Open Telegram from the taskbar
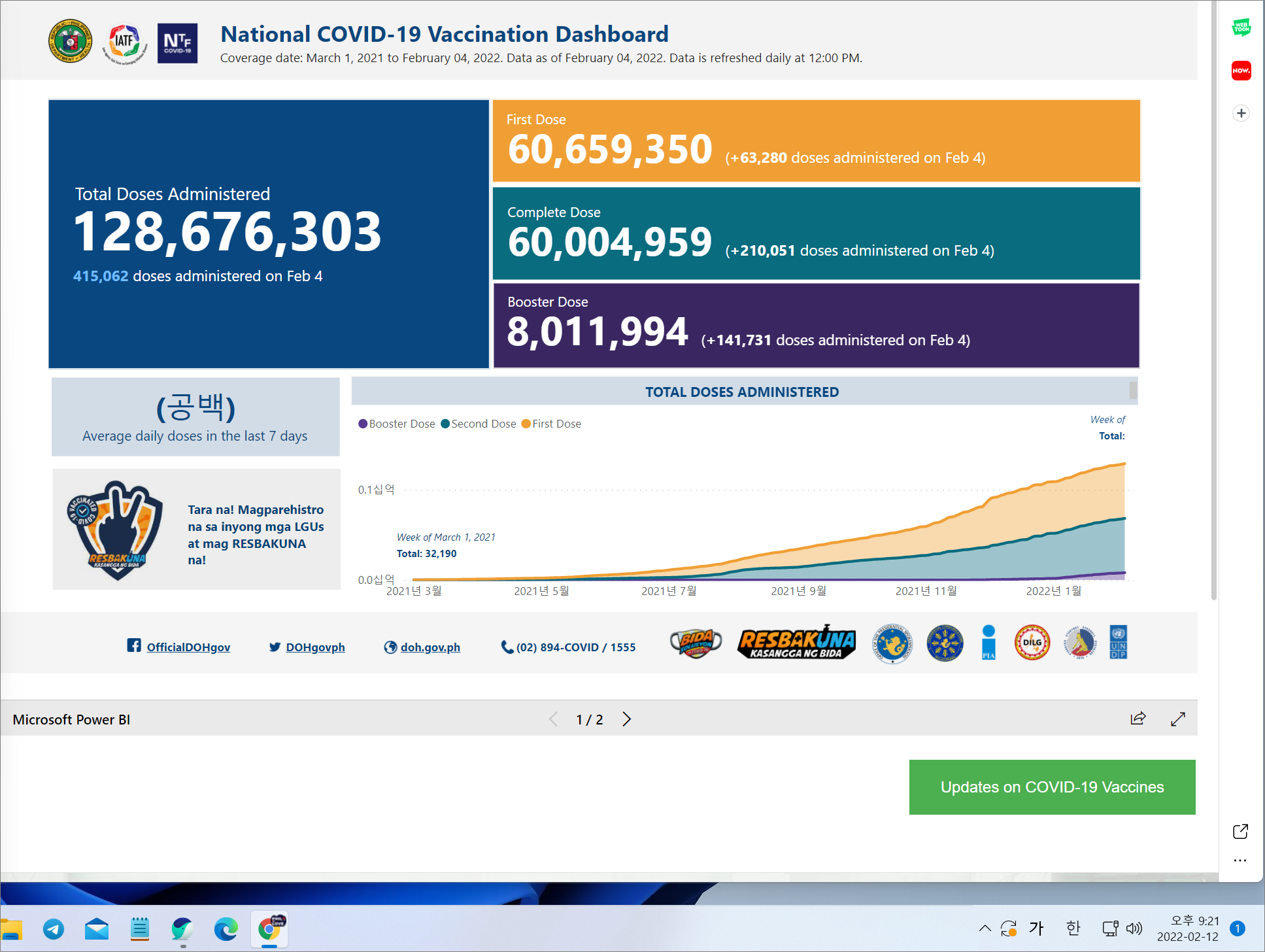 tap(54, 928)
